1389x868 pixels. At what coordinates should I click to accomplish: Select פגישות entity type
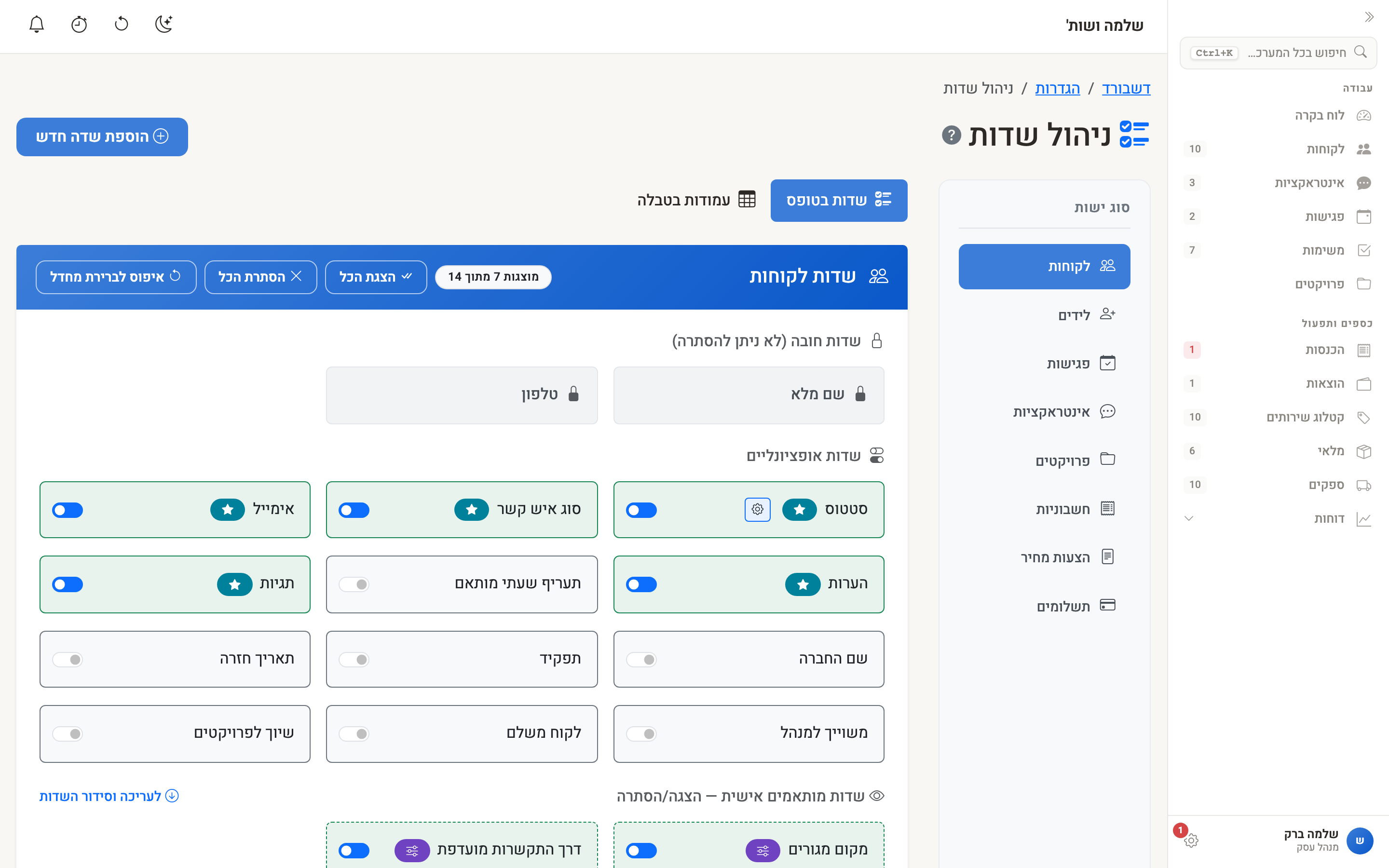pyautogui.click(x=1044, y=364)
